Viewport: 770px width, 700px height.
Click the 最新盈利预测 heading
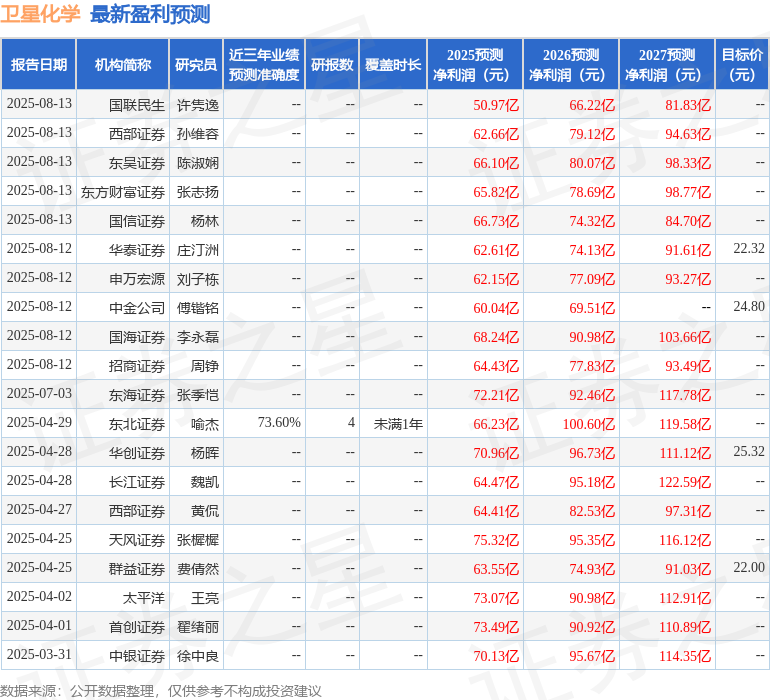(x=150, y=14)
